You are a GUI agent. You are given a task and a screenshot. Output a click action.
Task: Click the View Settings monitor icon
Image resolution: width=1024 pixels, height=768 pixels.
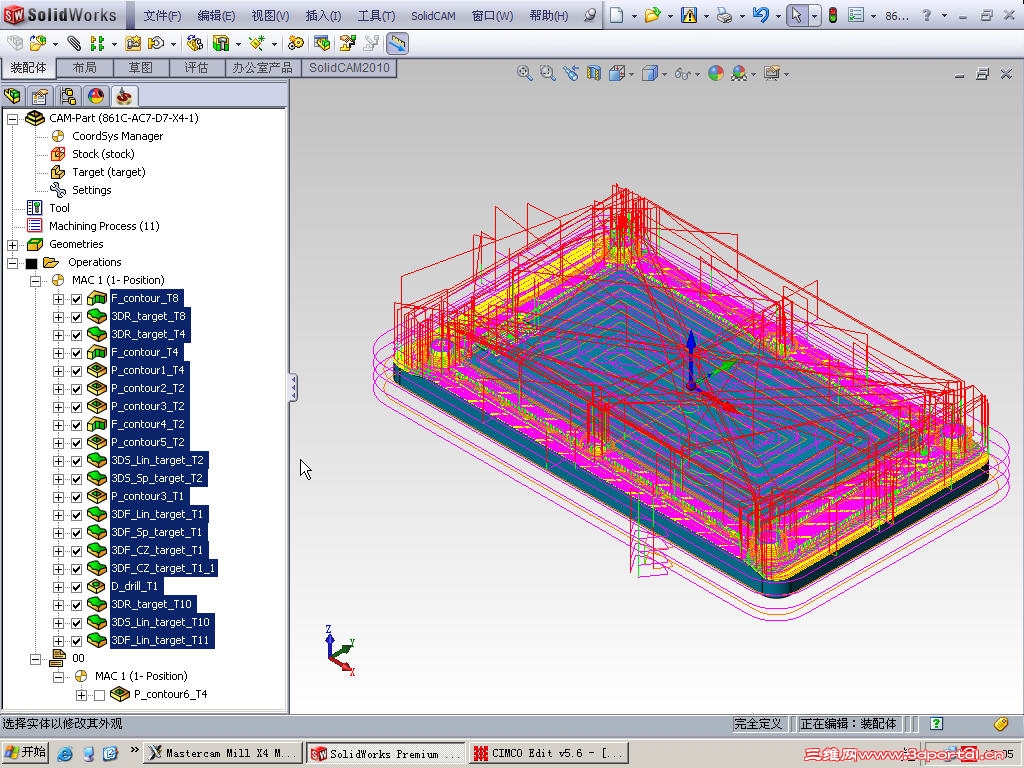click(x=772, y=73)
